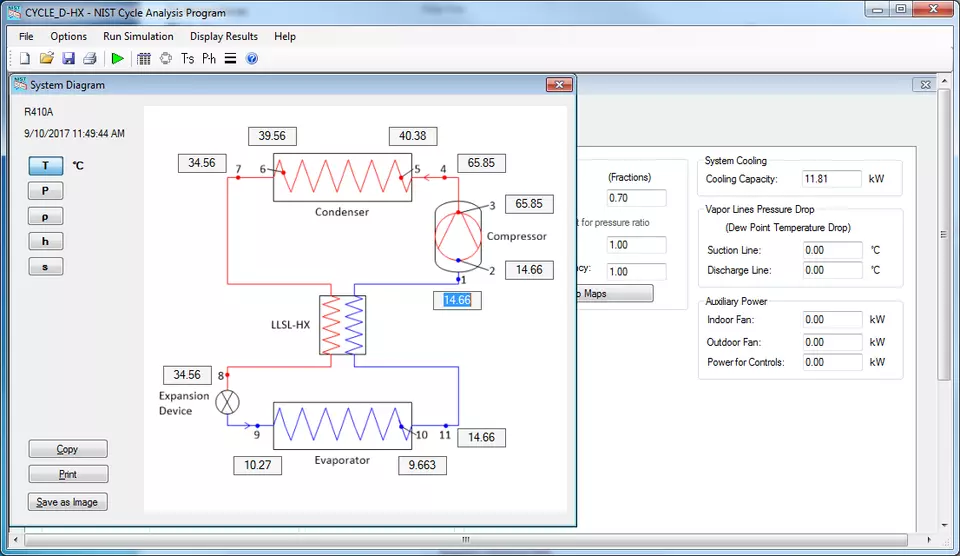Click the horizontal scrollbar thumb

[466, 539]
